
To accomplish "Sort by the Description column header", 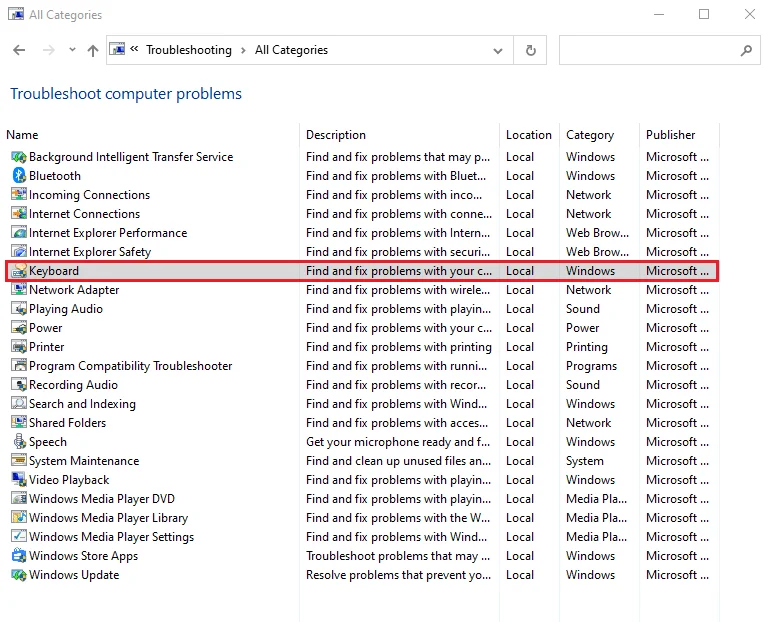I will click(x=336, y=135).
